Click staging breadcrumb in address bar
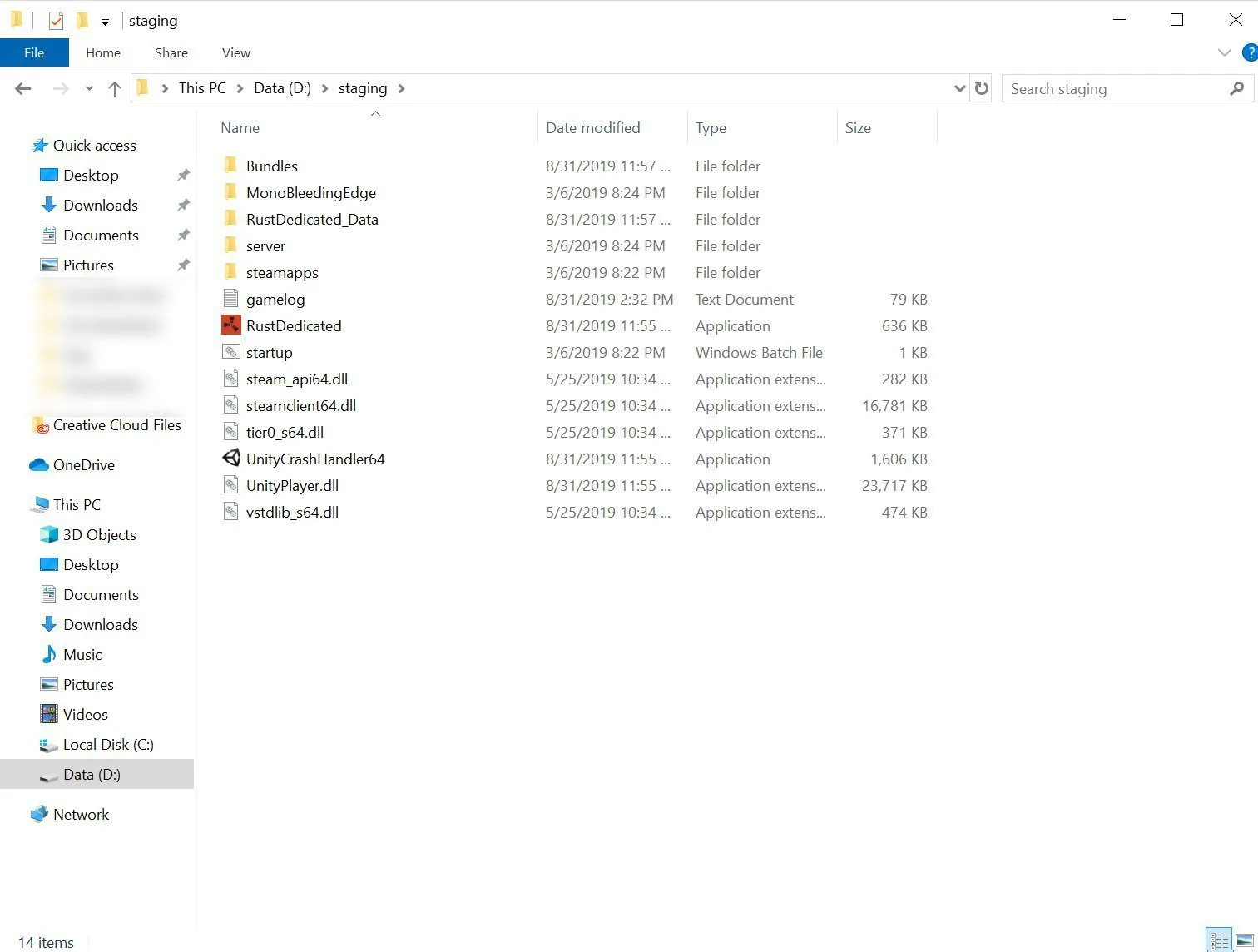The width and height of the screenshot is (1258, 952). coord(363,88)
